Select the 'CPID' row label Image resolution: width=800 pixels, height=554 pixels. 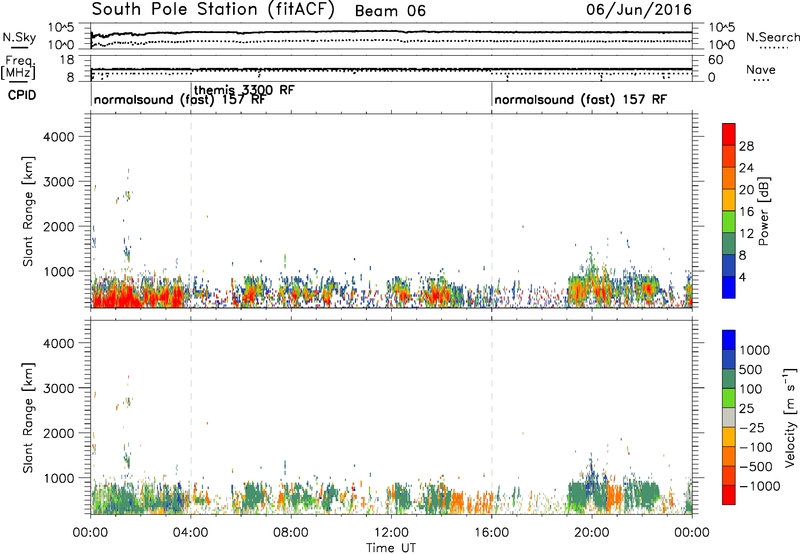[22, 95]
